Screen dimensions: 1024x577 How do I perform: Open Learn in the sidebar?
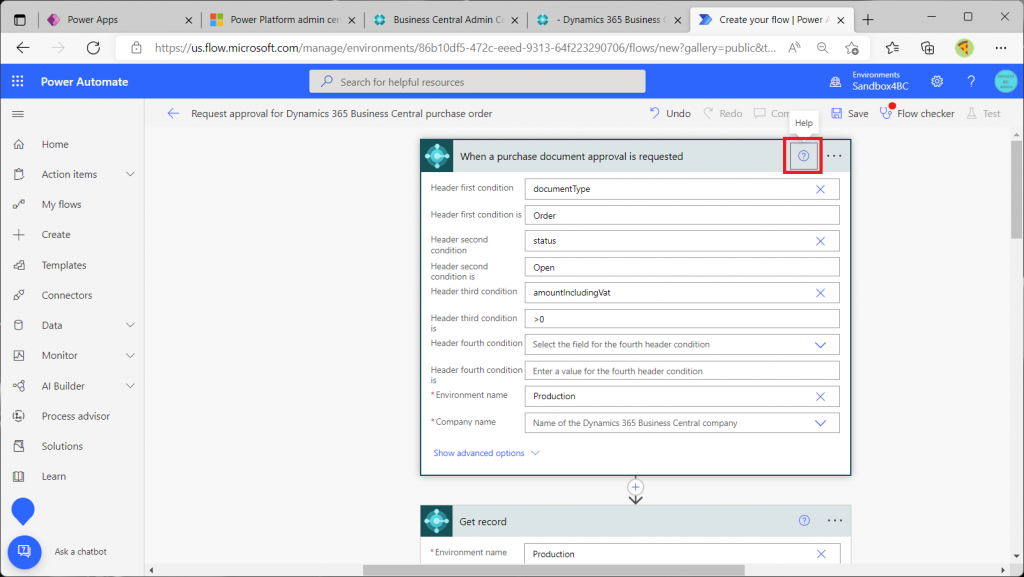point(54,476)
